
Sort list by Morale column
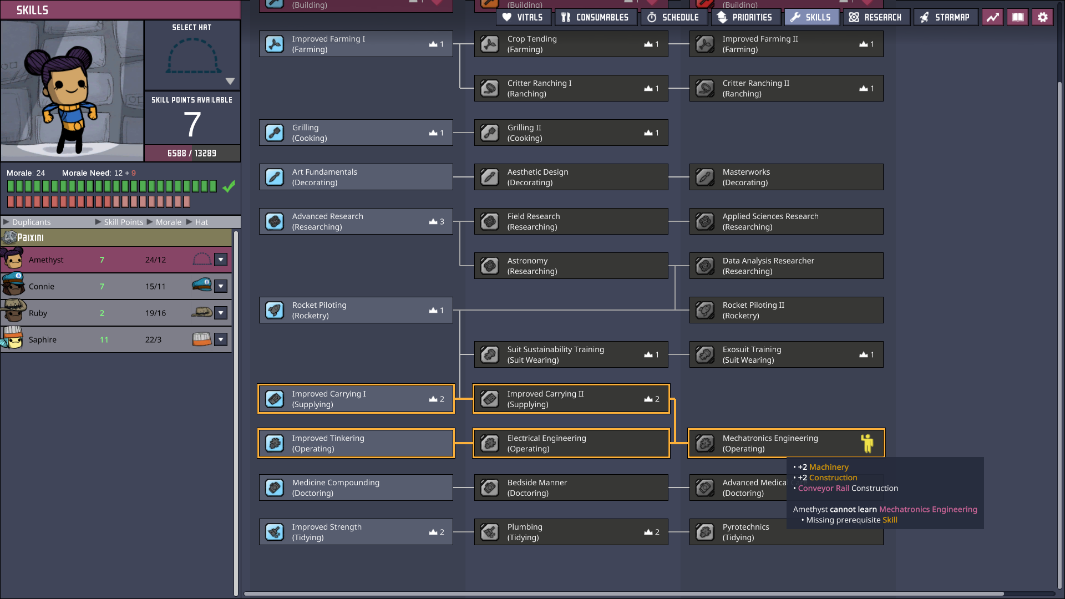(164, 222)
